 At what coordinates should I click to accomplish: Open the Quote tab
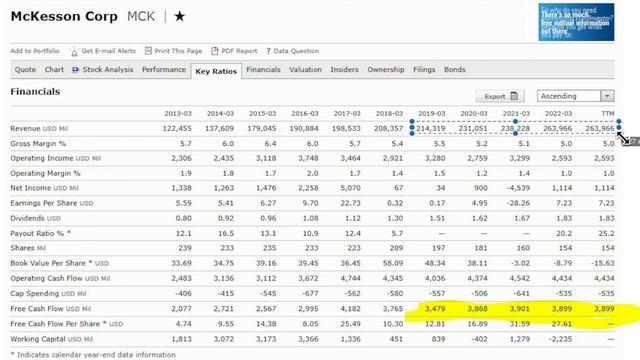[x=25, y=69]
